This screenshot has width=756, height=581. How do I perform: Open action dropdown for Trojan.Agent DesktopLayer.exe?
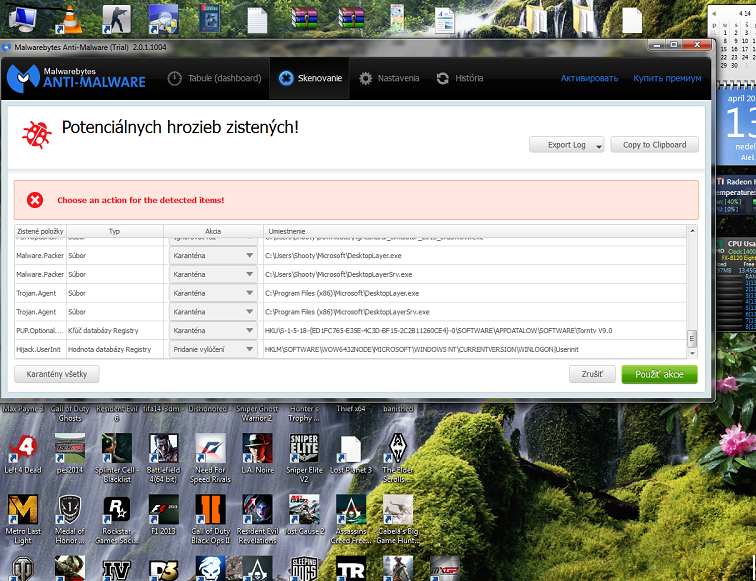[213, 293]
